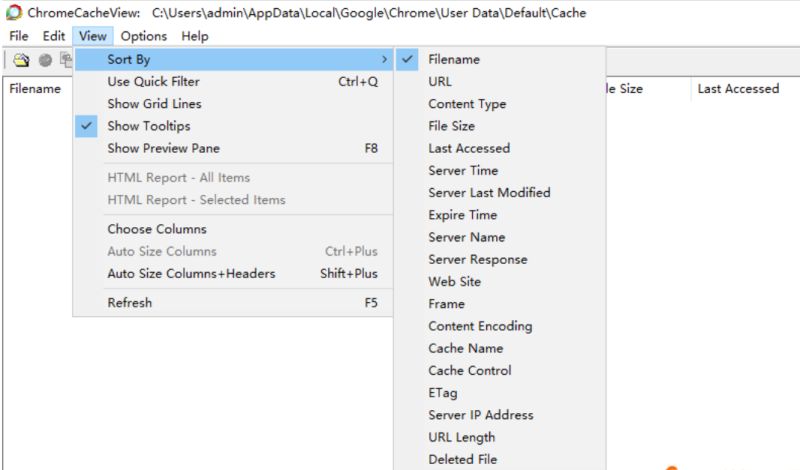Close the opened View menu
This screenshot has height=470, width=800.
click(x=93, y=36)
